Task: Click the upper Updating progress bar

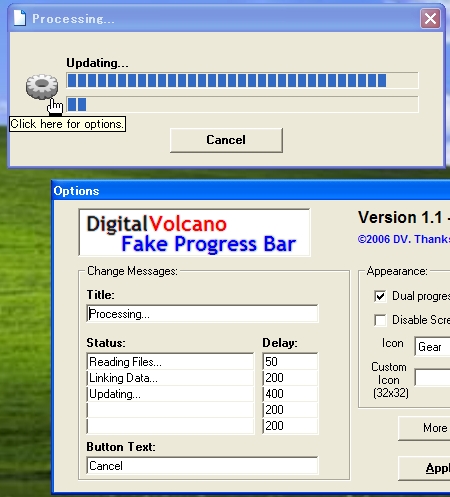Action: 242,80
